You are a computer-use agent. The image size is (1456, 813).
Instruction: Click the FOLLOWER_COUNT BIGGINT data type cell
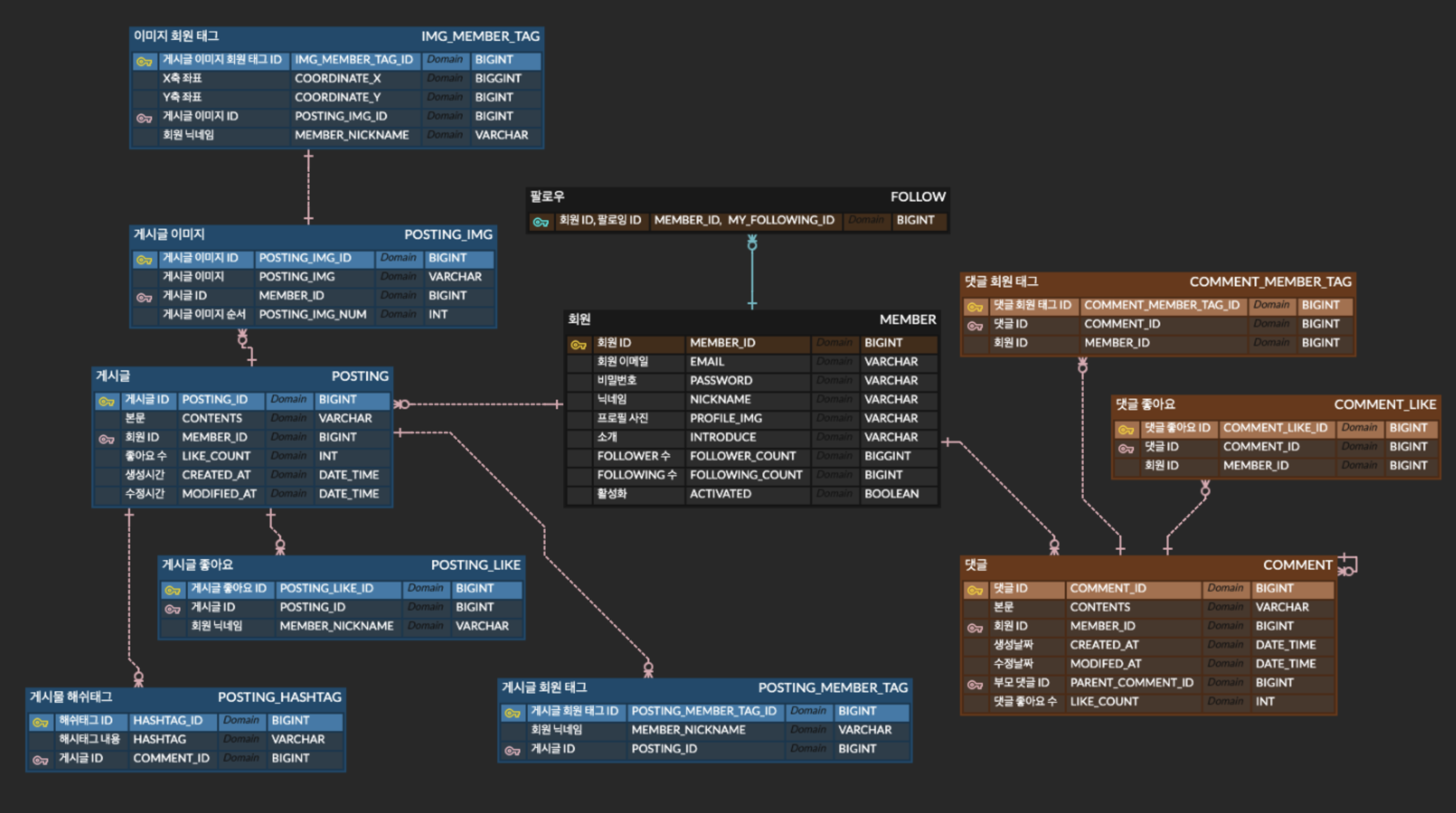pyautogui.click(x=887, y=456)
